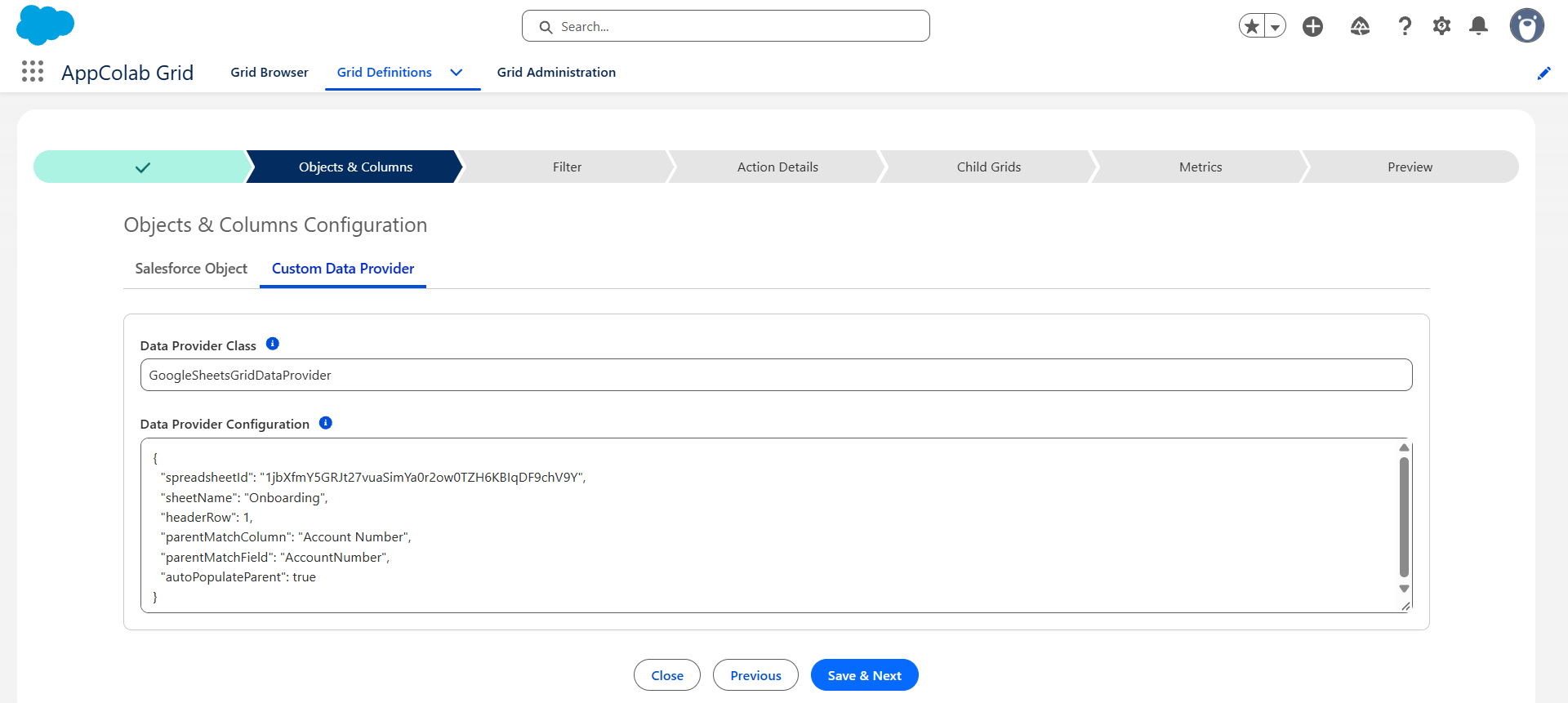Open the Trailhead guidance icon

pyautogui.click(x=1360, y=26)
